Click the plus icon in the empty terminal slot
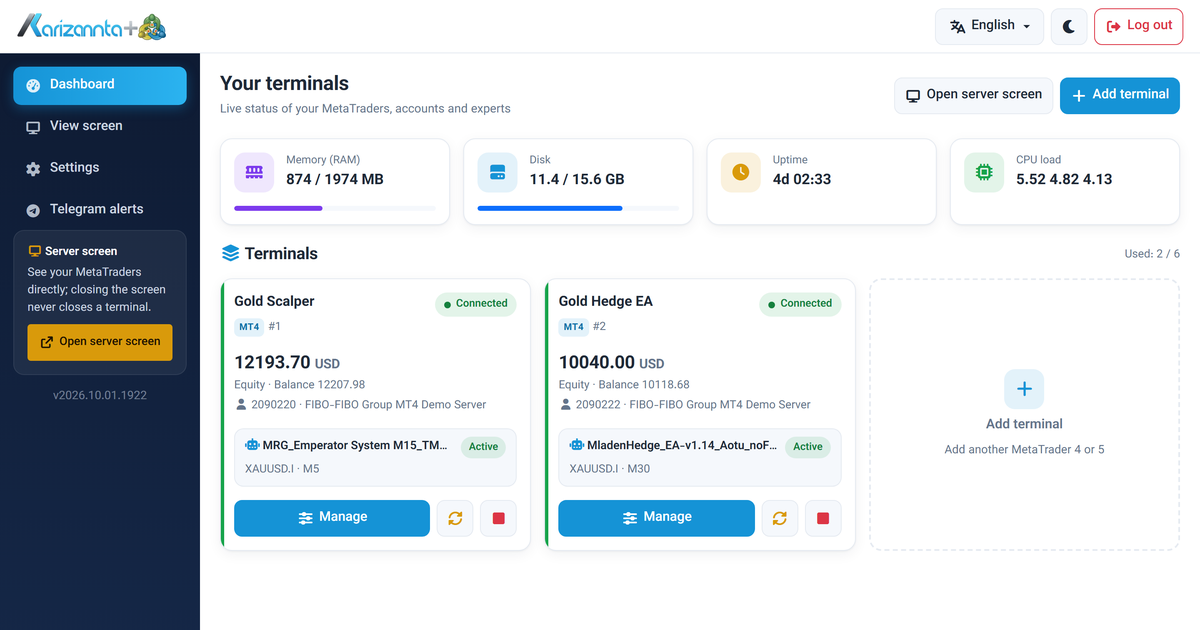The image size is (1200, 630). tap(1024, 389)
